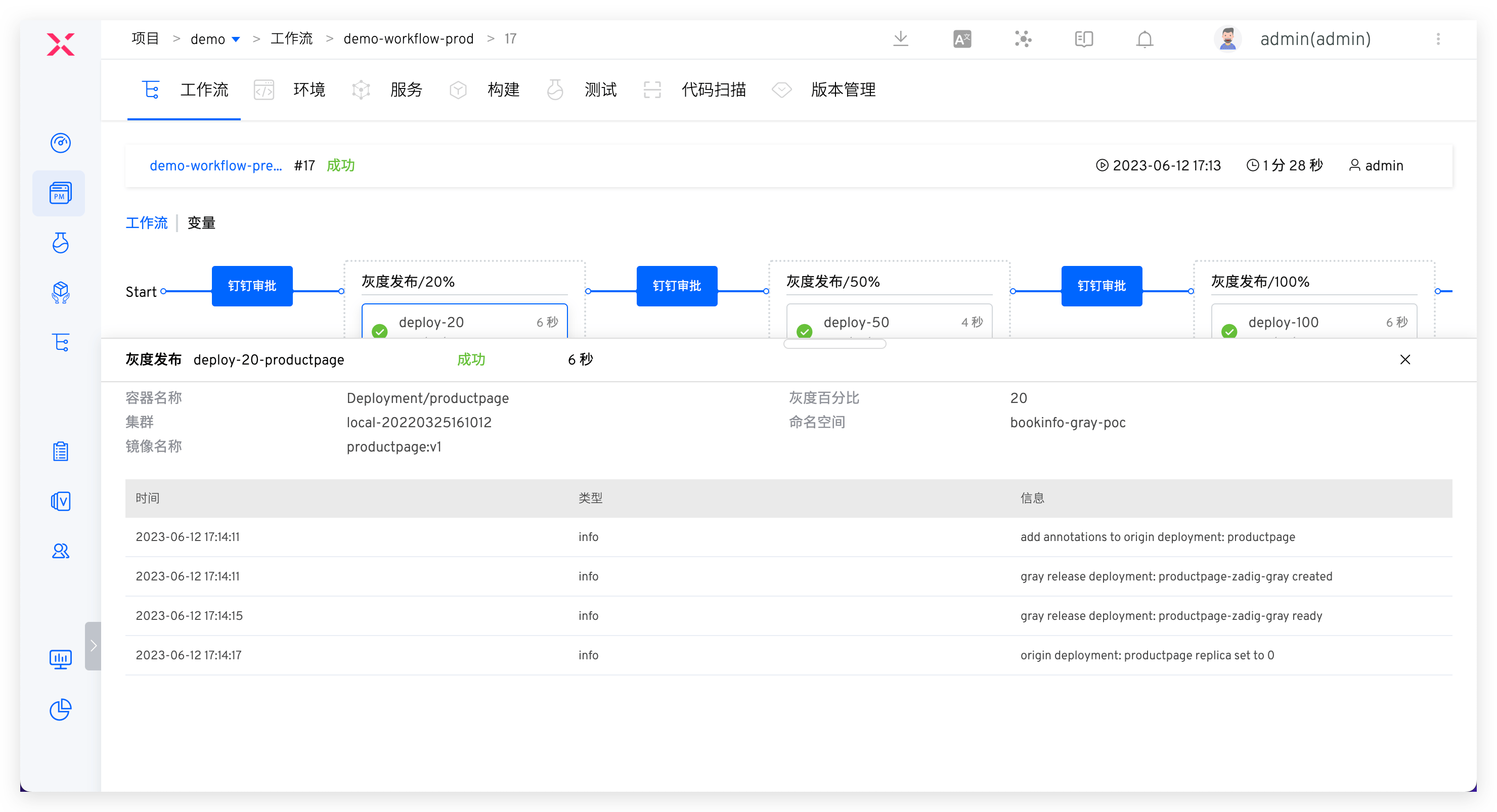The width and height of the screenshot is (1497, 812).
Task: Open the documentation book icon
Action: click(x=1083, y=39)
